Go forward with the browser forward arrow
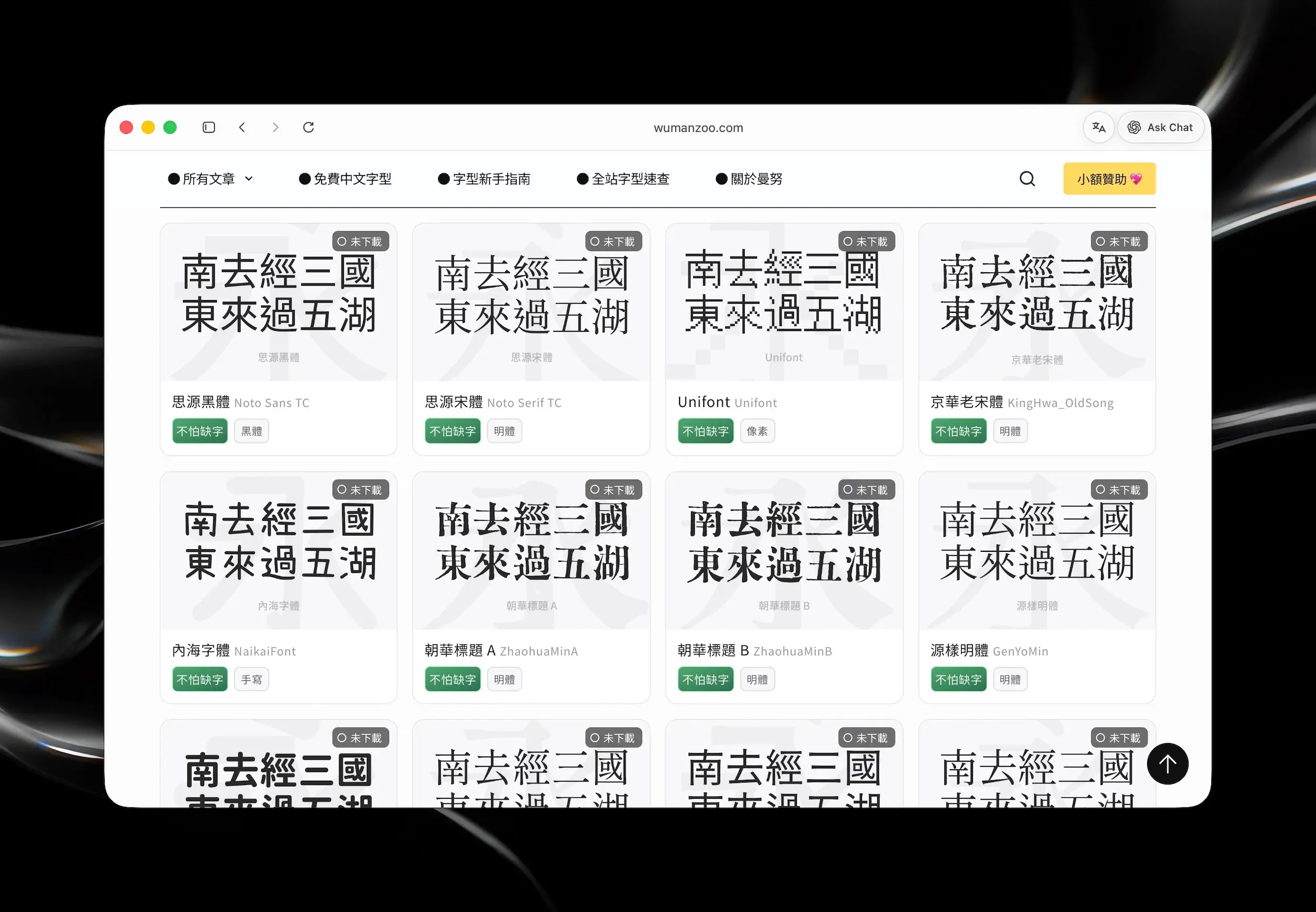 pos(275,127)
